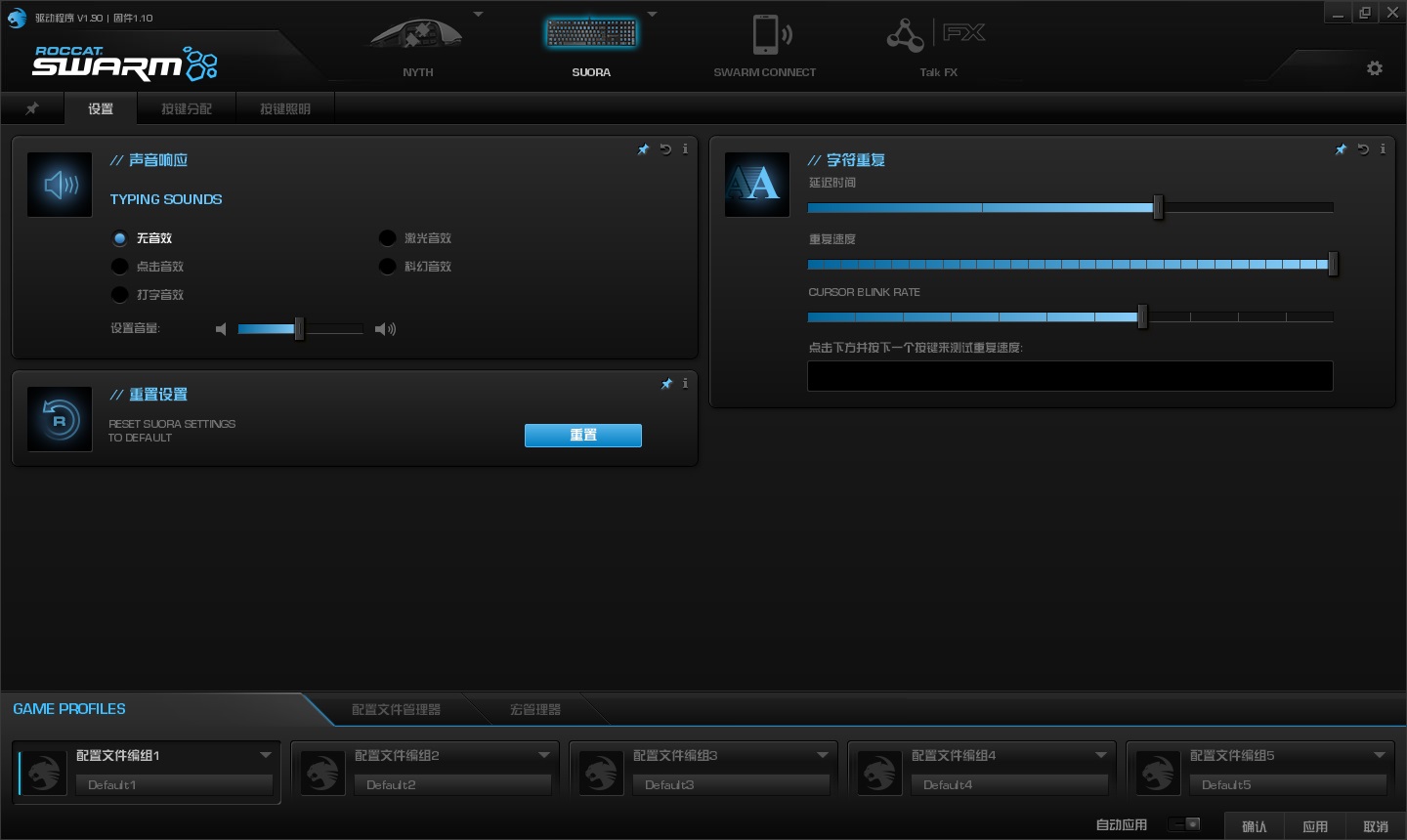The image size is (1407, 840).
Task: Select the 点击音效 radio button
Action: [x=120, y=267]
